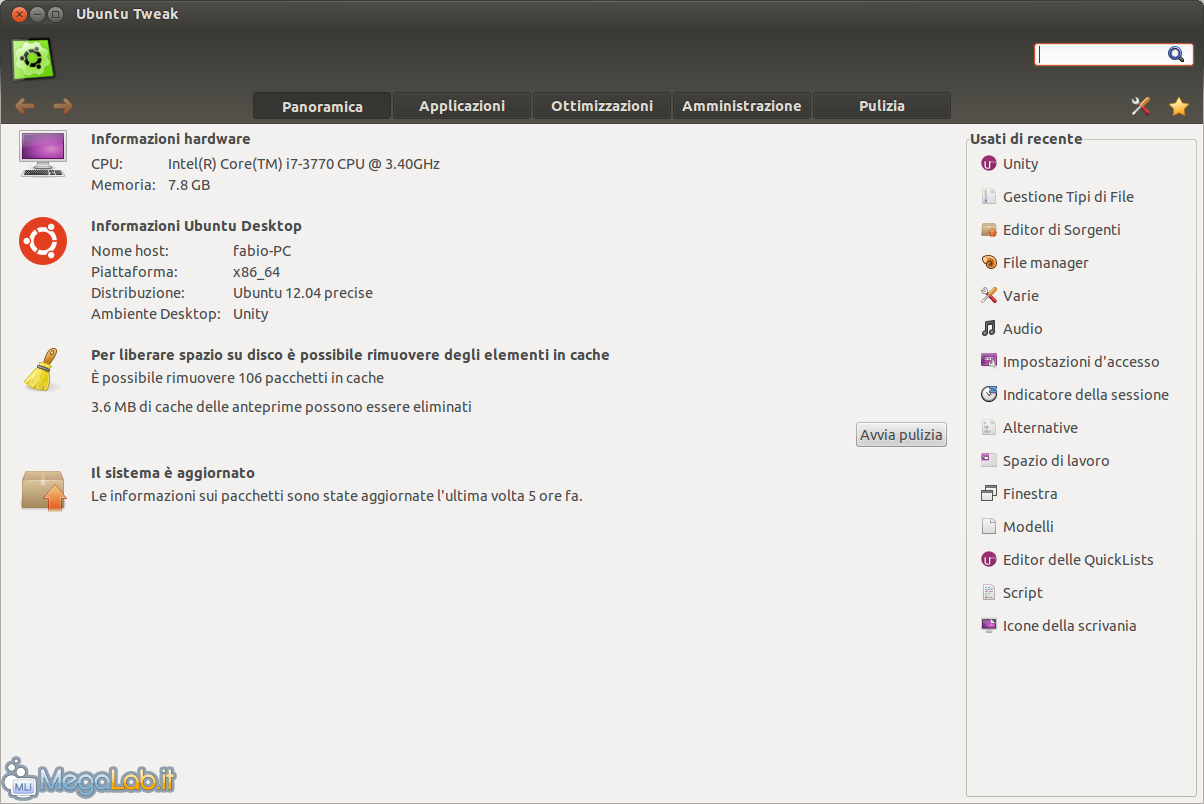1204x804 pixels.
Task: Click the Script icon
Action: tap(989, 593)
